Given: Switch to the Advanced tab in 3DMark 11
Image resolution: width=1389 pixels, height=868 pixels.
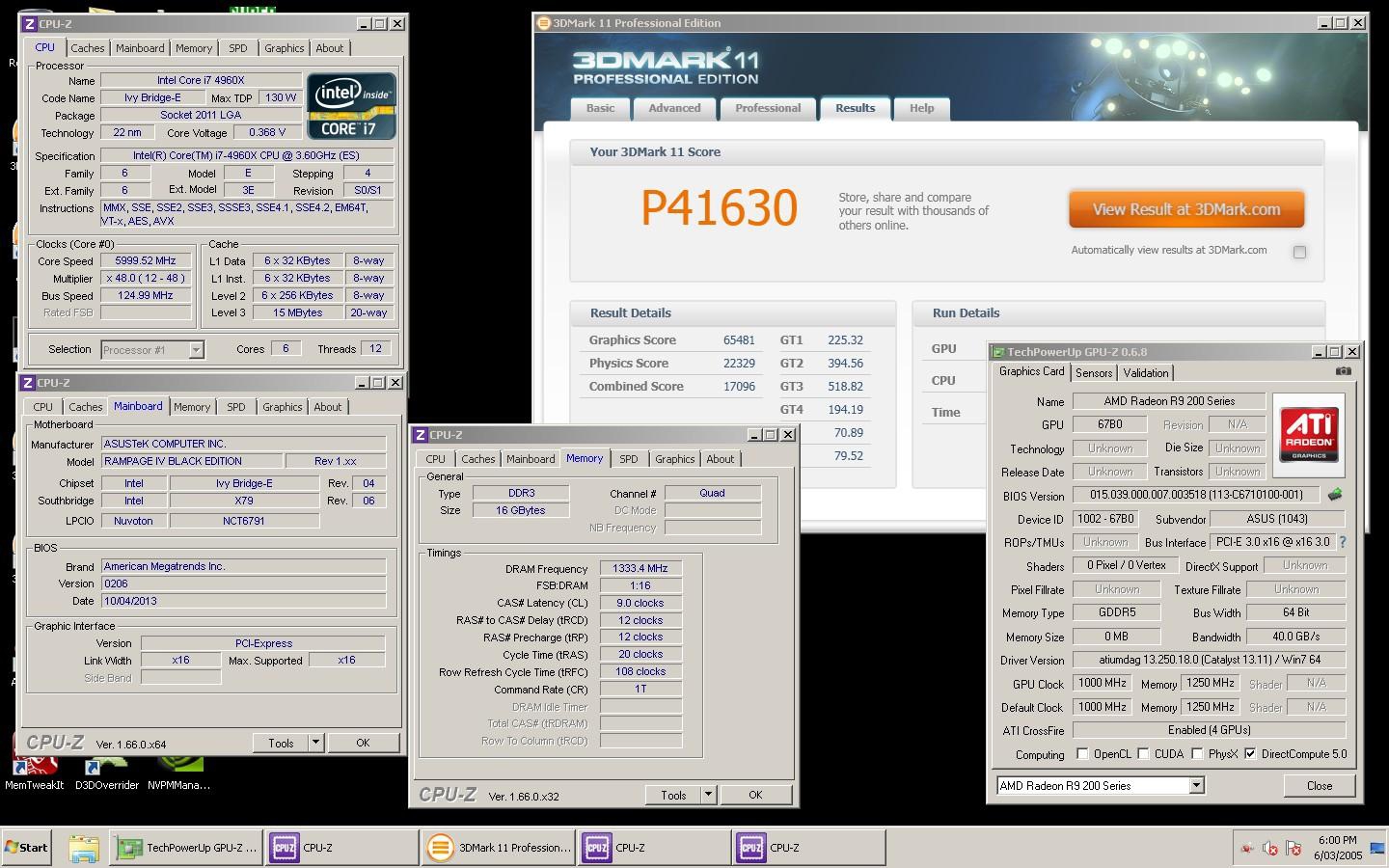Looking at the screenshot, I should 674,108.
